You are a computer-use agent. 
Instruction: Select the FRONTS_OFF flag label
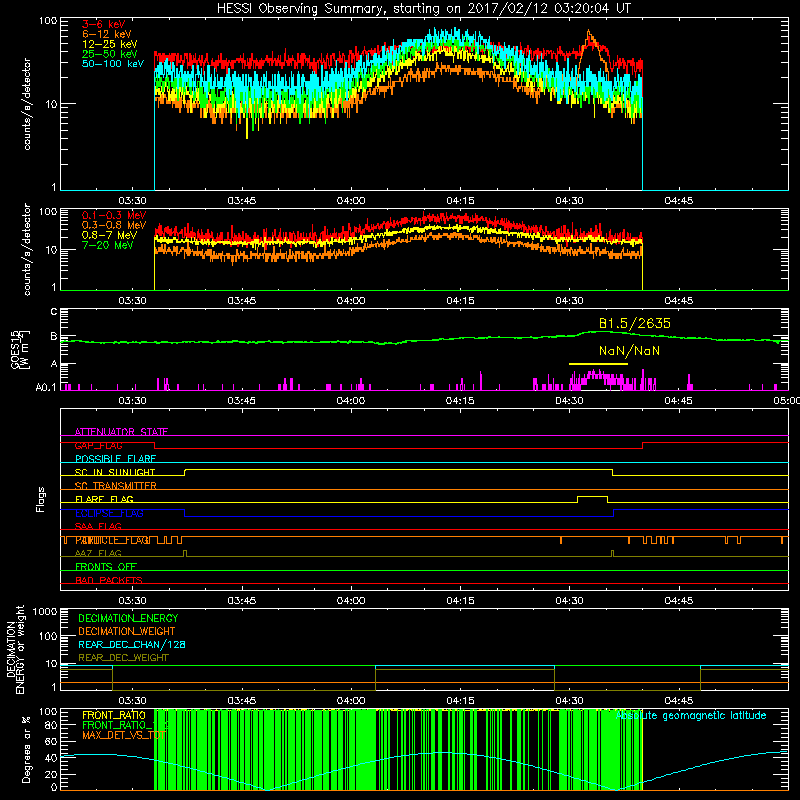click(106, 567)
